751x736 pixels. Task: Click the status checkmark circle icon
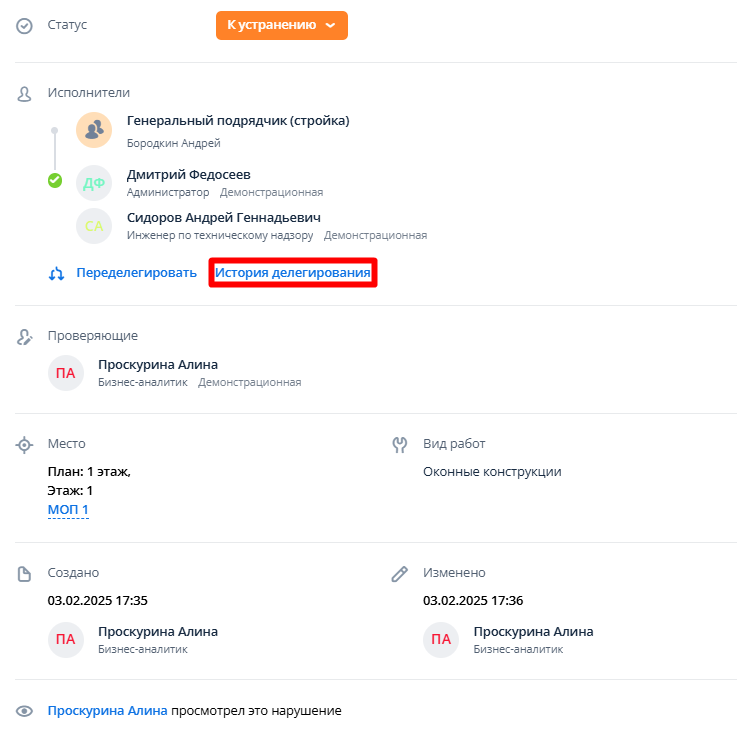click(x=25, y=26)
